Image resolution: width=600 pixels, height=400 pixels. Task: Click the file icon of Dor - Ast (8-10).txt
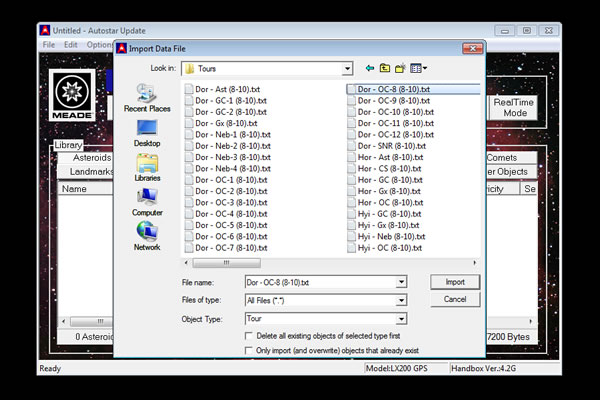189,89
